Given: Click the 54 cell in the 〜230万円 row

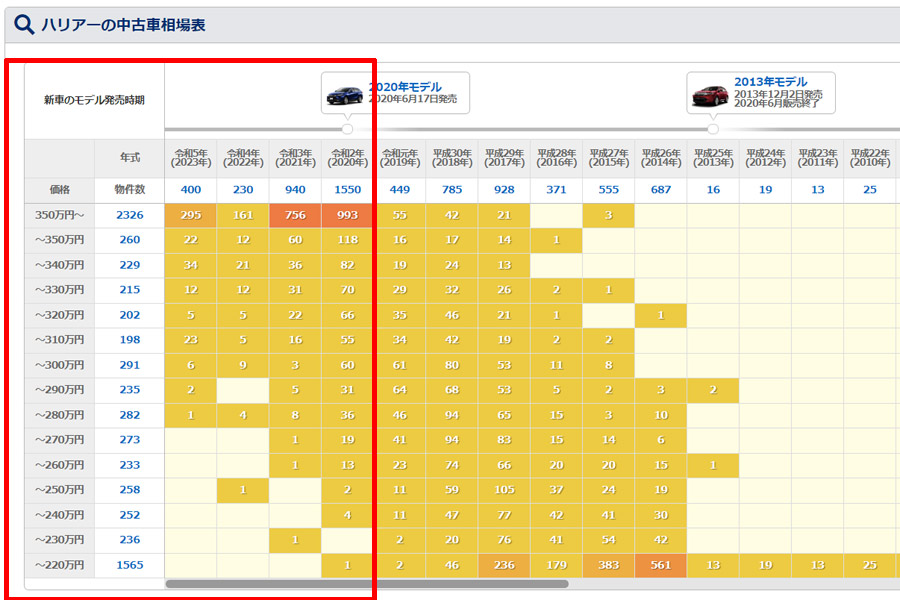Looking at the screenshot, I should [608, 540].
